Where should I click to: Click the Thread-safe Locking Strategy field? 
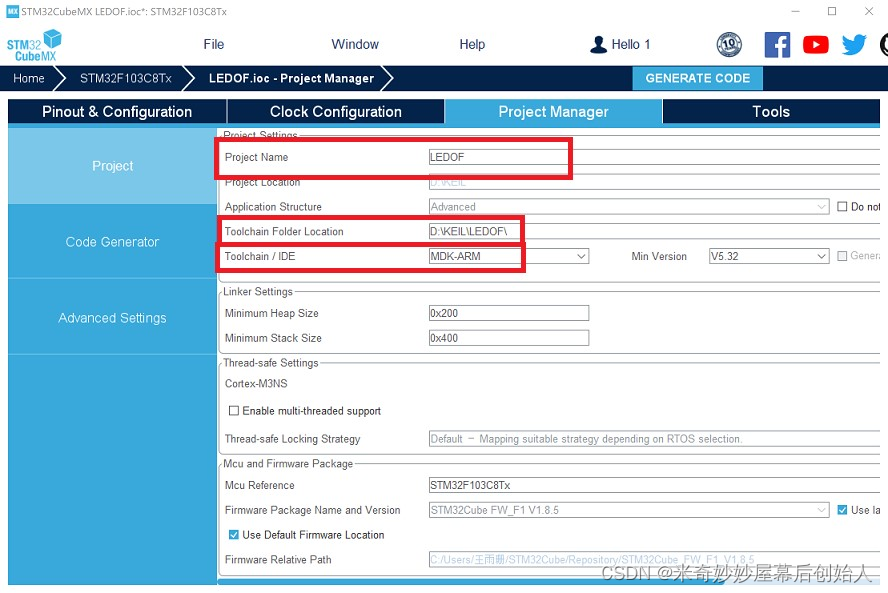(654, 439)
